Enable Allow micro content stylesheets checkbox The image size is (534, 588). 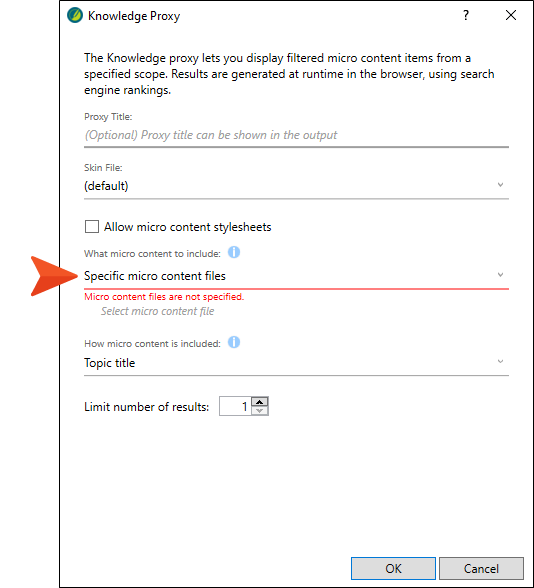click(92, 227)
